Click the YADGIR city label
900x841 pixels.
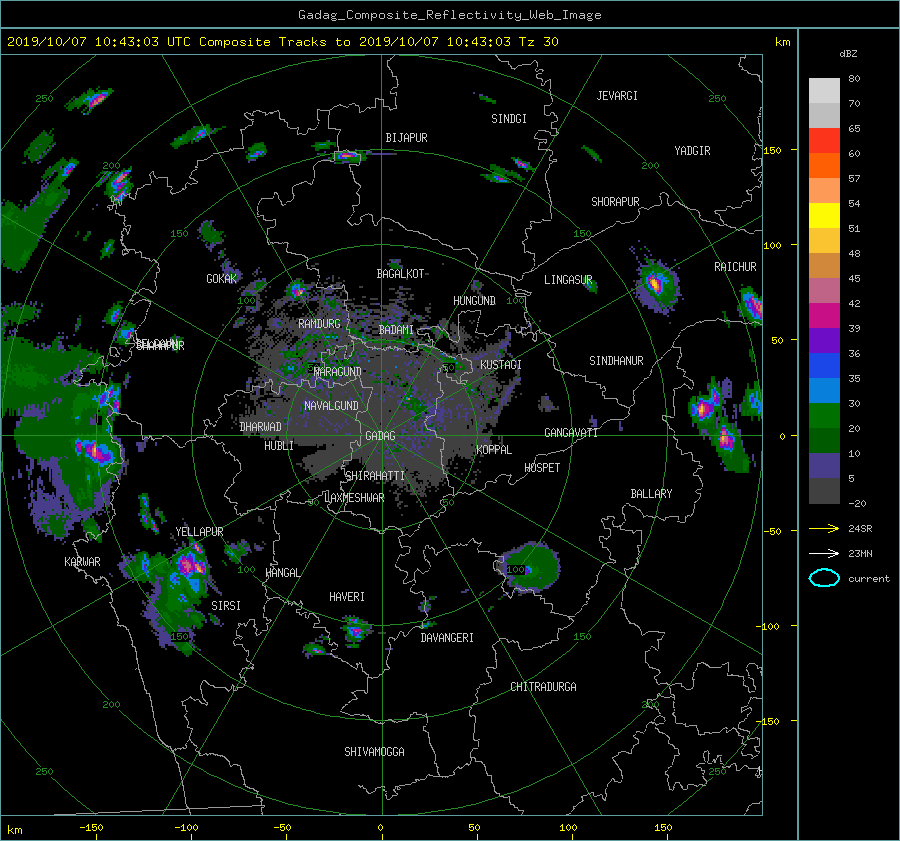coord(692,151)
